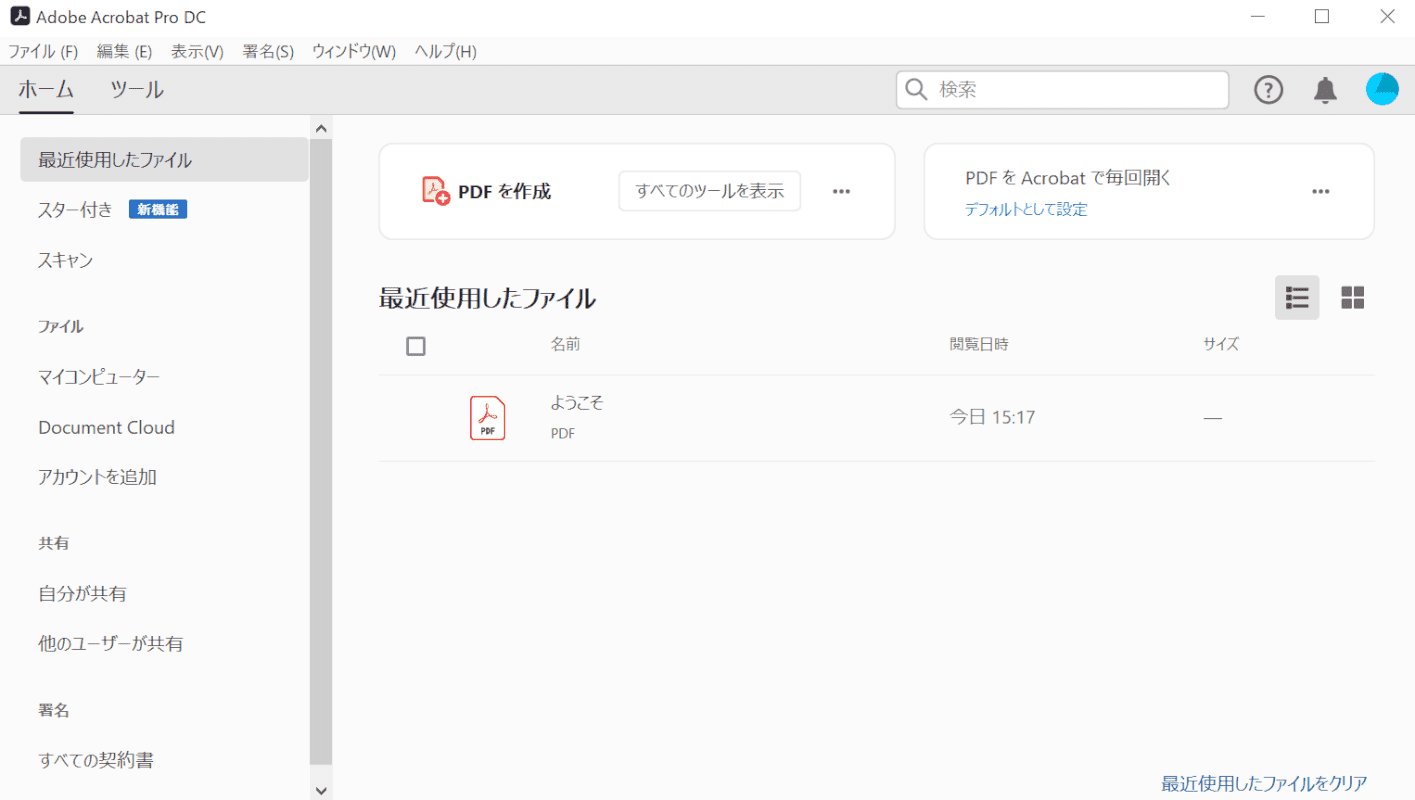Switch to the ツール tab
Image resolution: width=1415 pixels, height=800 pixels.
coord(137,89)
